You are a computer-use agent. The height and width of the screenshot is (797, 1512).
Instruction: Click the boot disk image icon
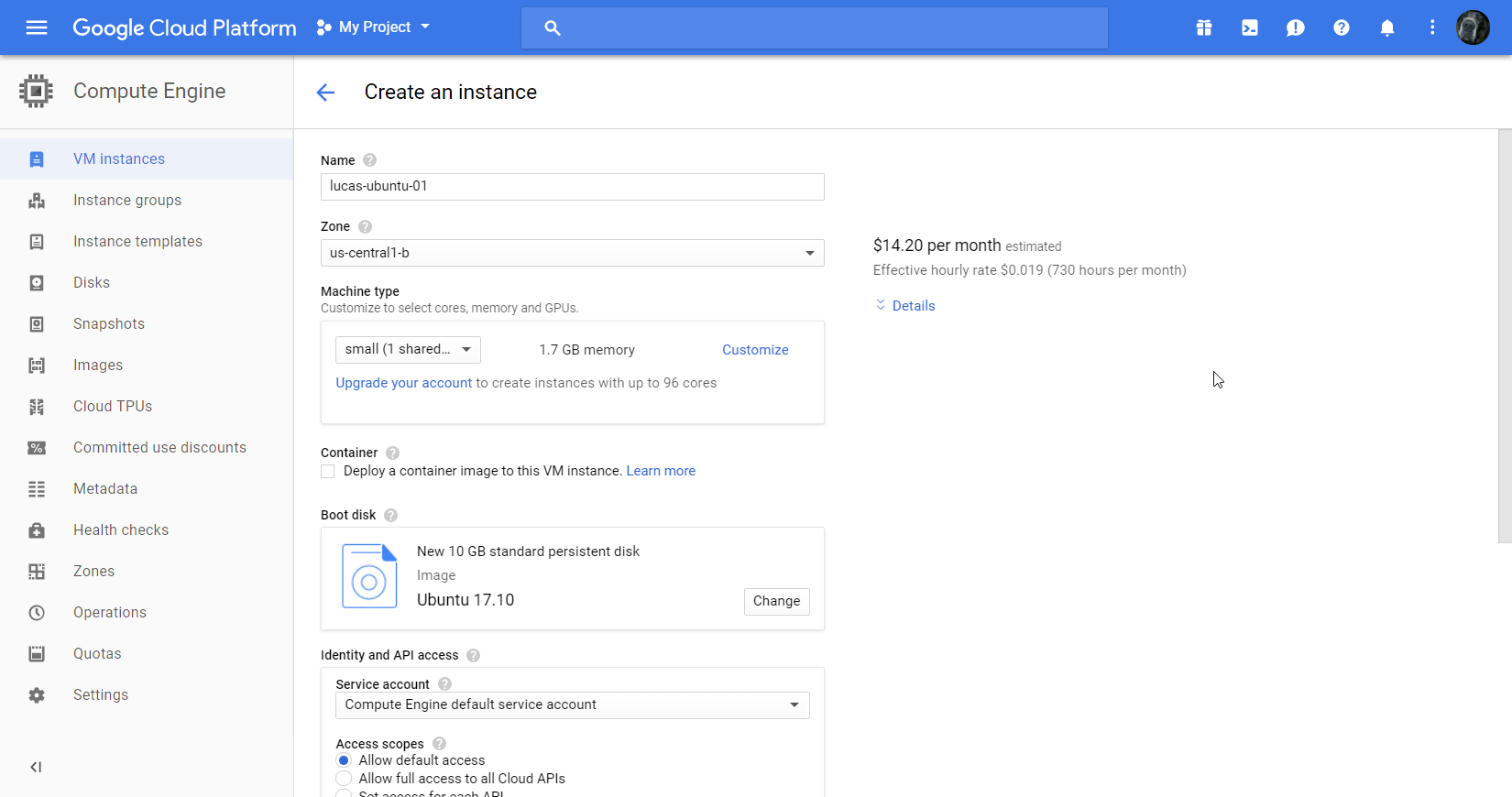point(369,576)
